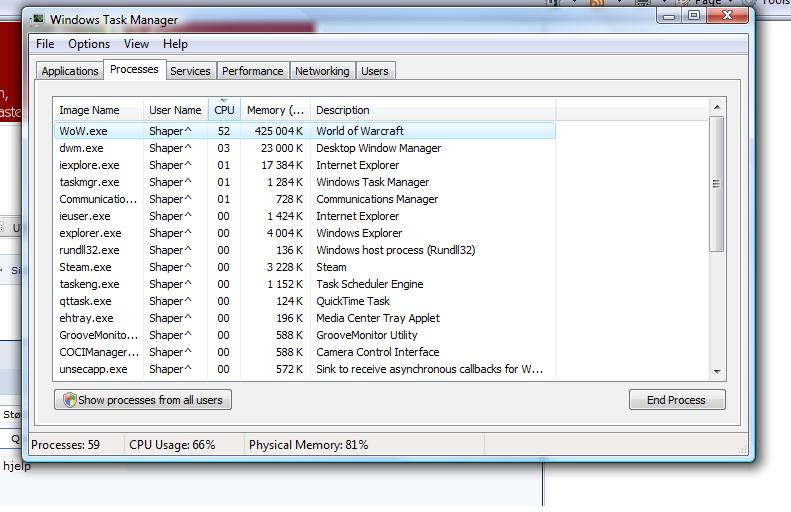
Task: Sort by Memory column header
Action: [x=275, y=110]
